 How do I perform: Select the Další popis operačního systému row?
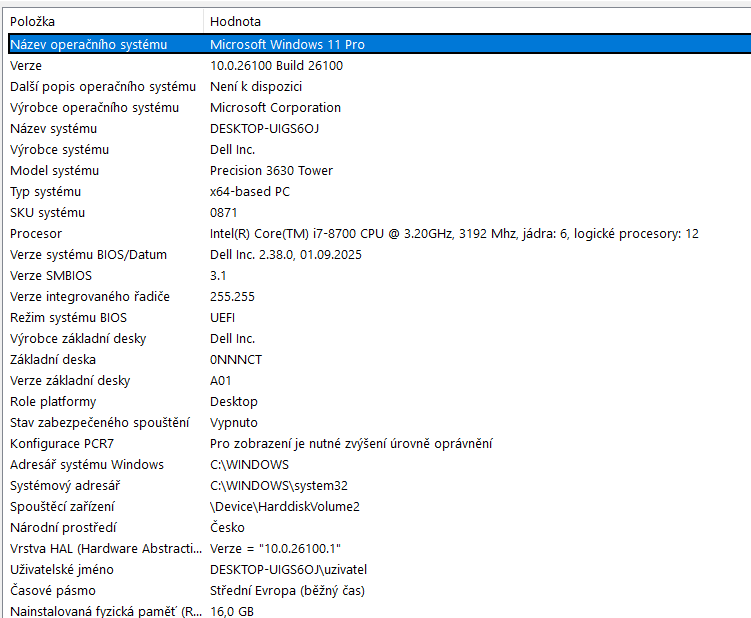(x=379, y=87)
